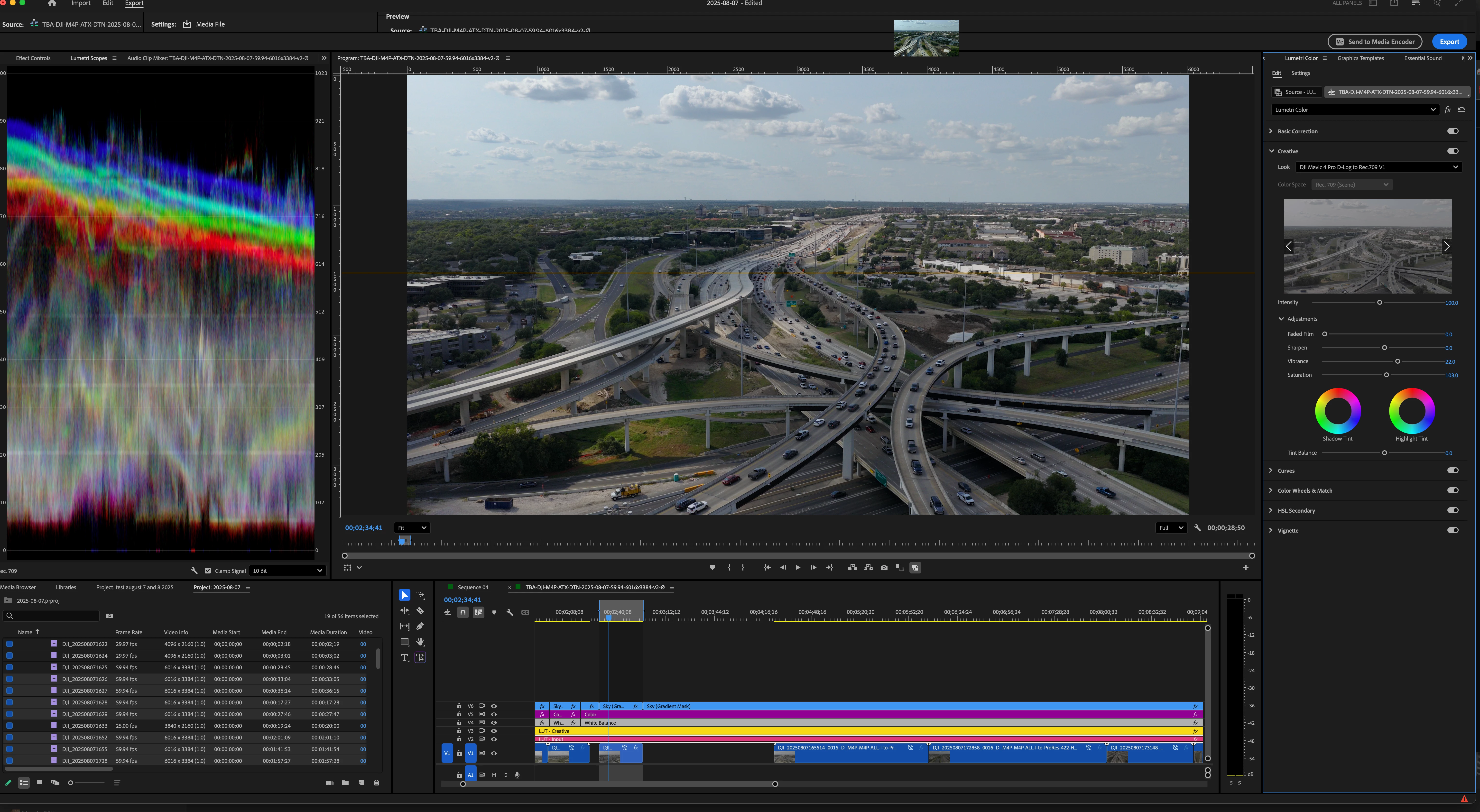Viewport: 1480px width, 812px height.
Task: Select the Type tool
Action: 405,657
